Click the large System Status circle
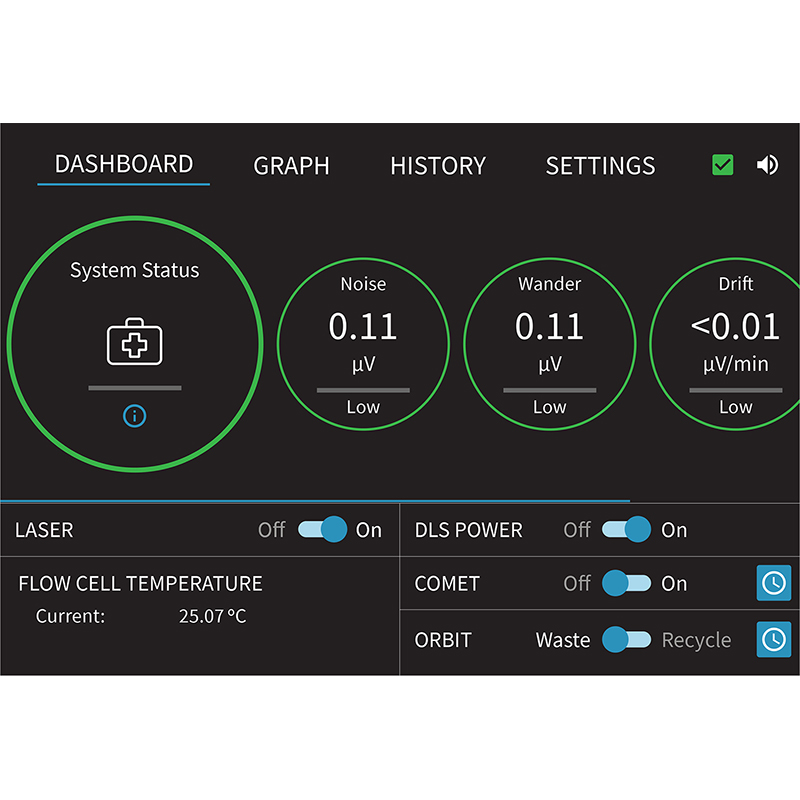This screenshot has width=800, height=800. coord(135,344)
